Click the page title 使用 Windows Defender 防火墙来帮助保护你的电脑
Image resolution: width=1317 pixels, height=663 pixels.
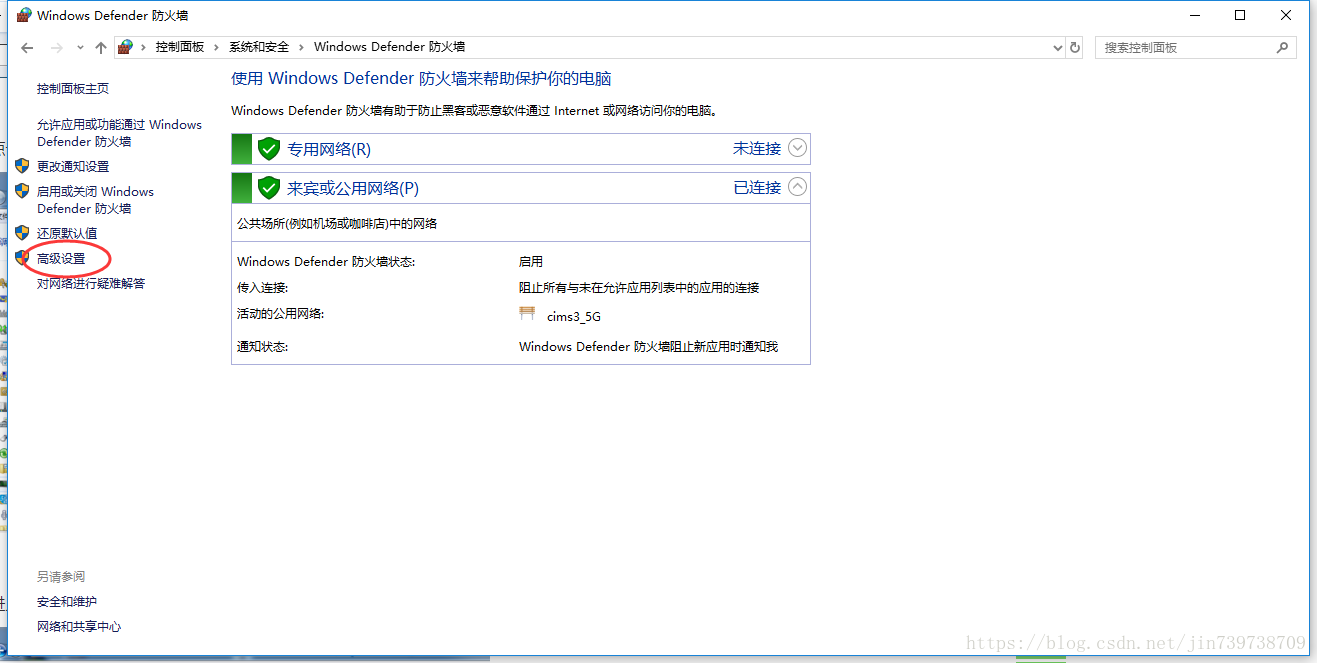[x=421, y=79]
